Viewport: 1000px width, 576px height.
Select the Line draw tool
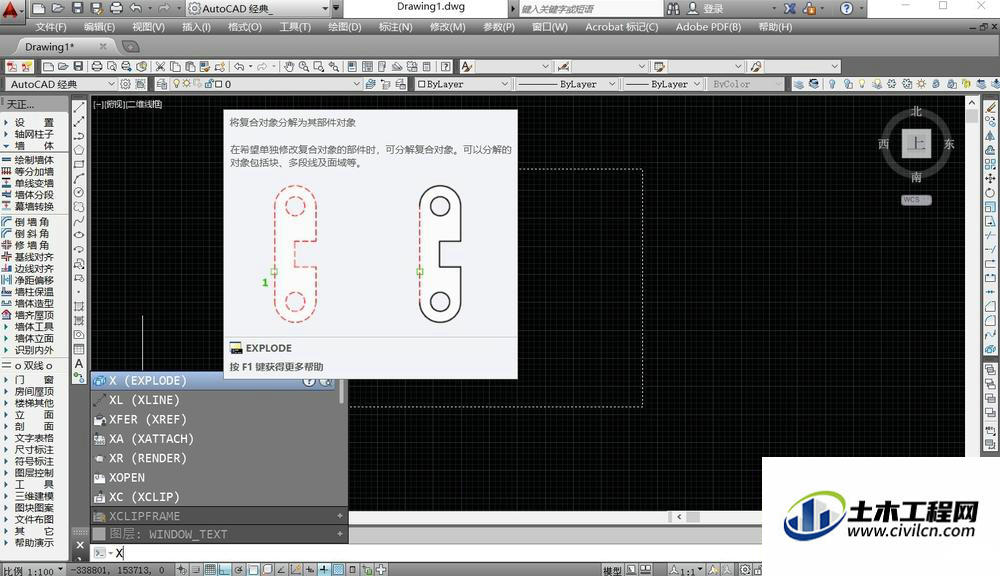(x=79, y=108)
